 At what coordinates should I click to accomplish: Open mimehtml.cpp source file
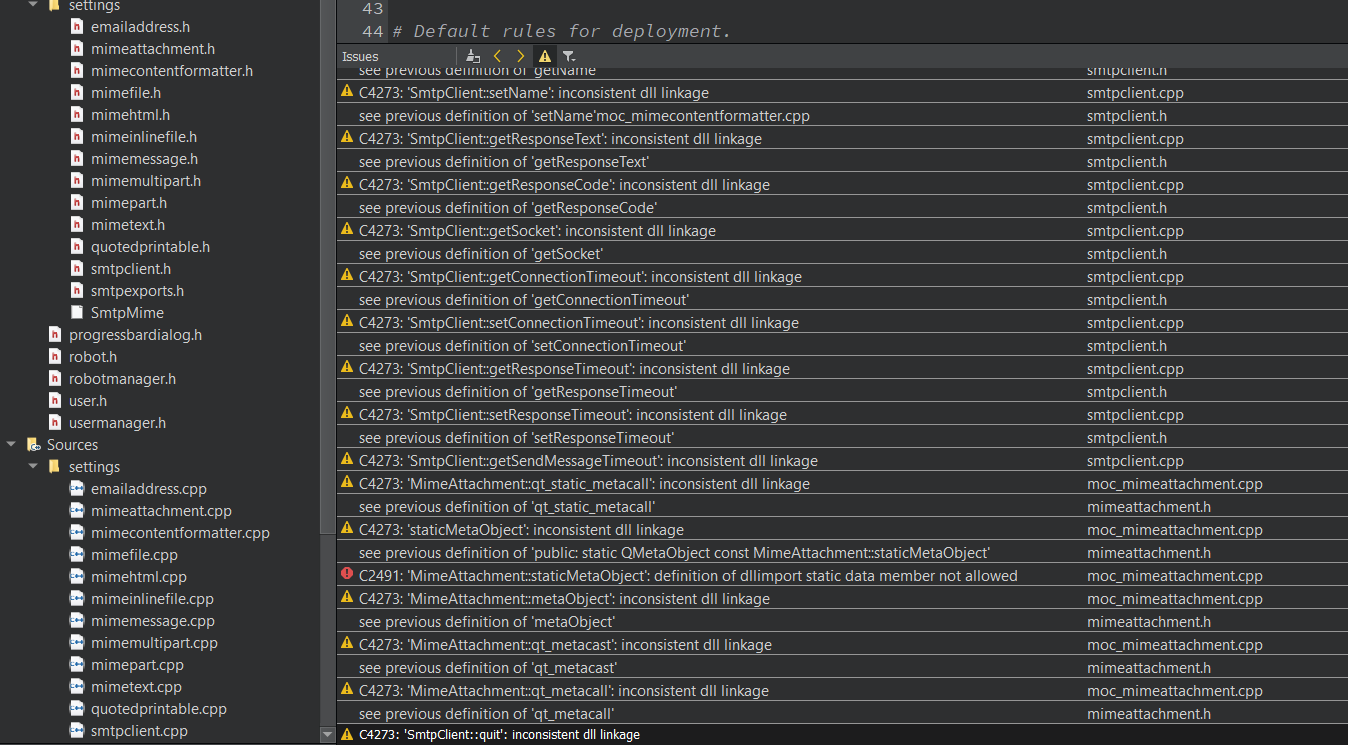pyautogui.click(x=139, y=577)
